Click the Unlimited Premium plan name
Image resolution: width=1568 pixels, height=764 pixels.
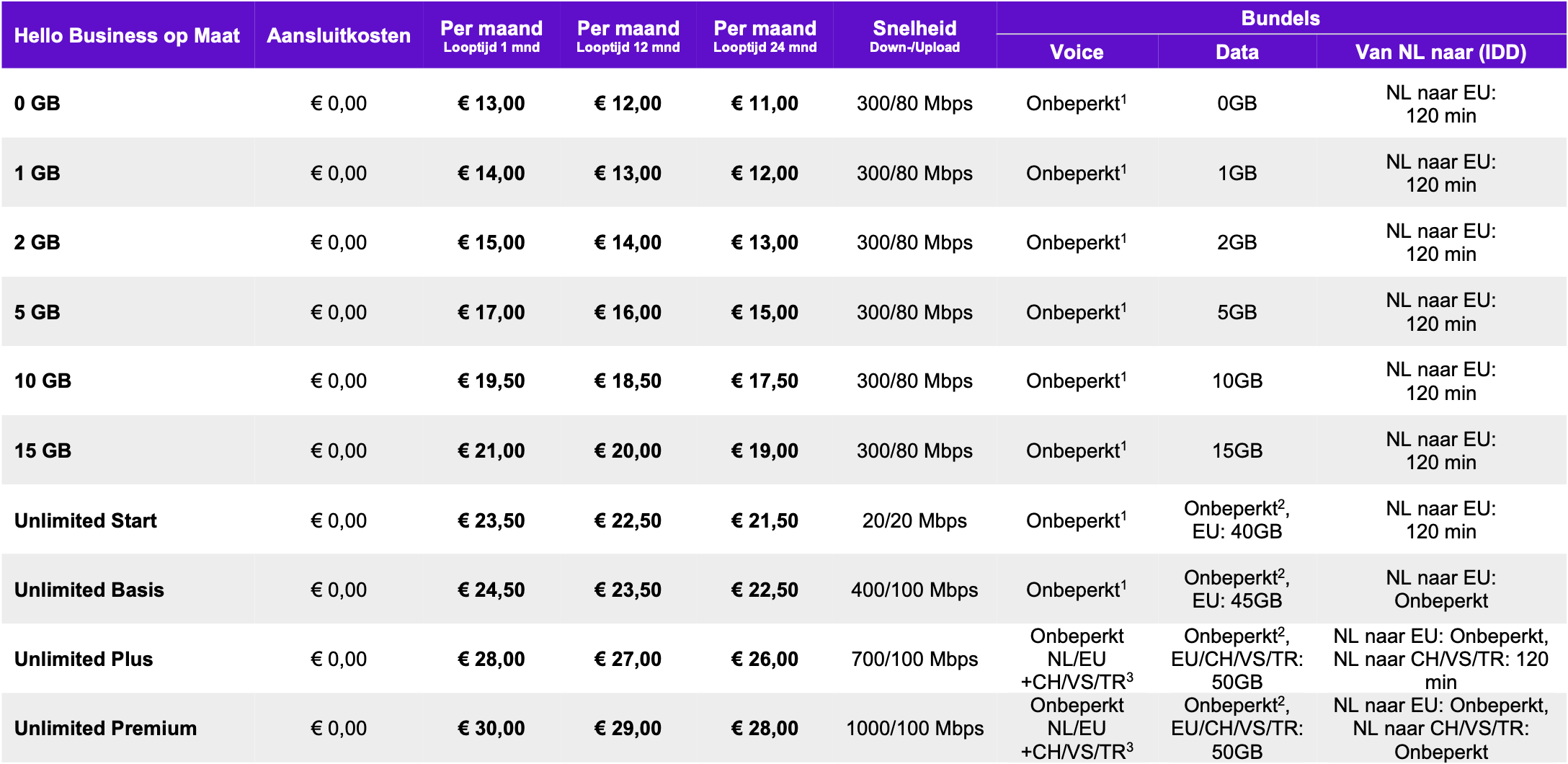pyautogui.click(x=105, y=728)
